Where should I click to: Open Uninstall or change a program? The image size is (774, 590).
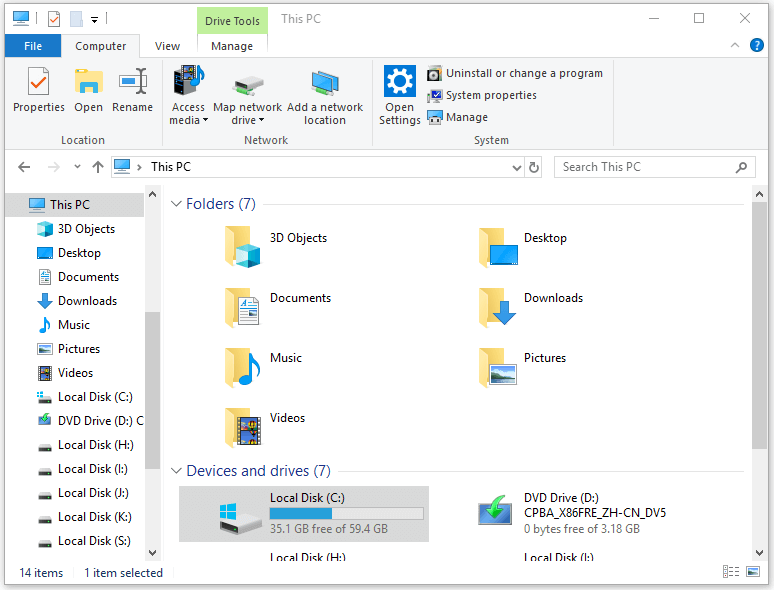click(x=515, y=74)
